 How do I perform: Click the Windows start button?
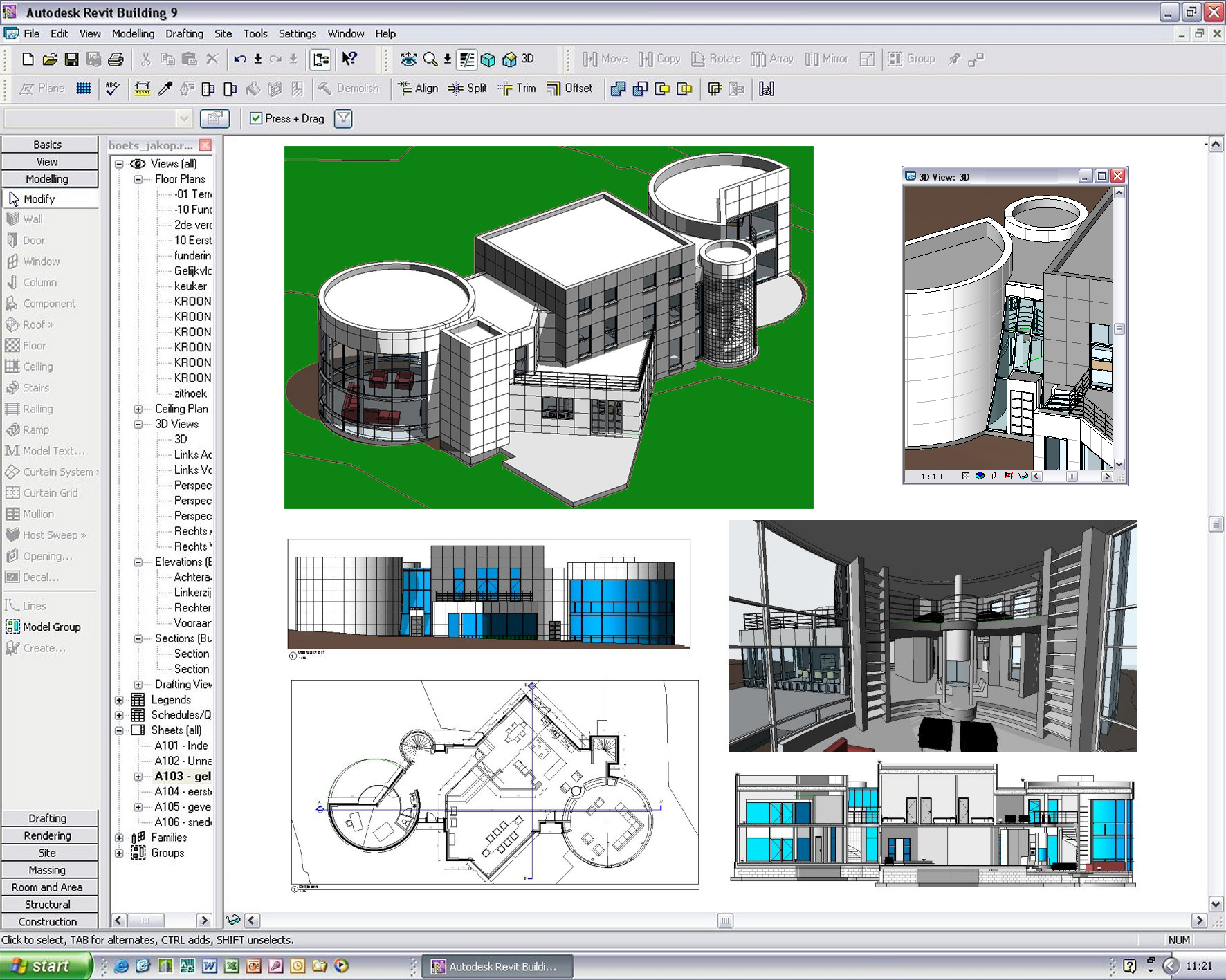click(x=46, y=966)
